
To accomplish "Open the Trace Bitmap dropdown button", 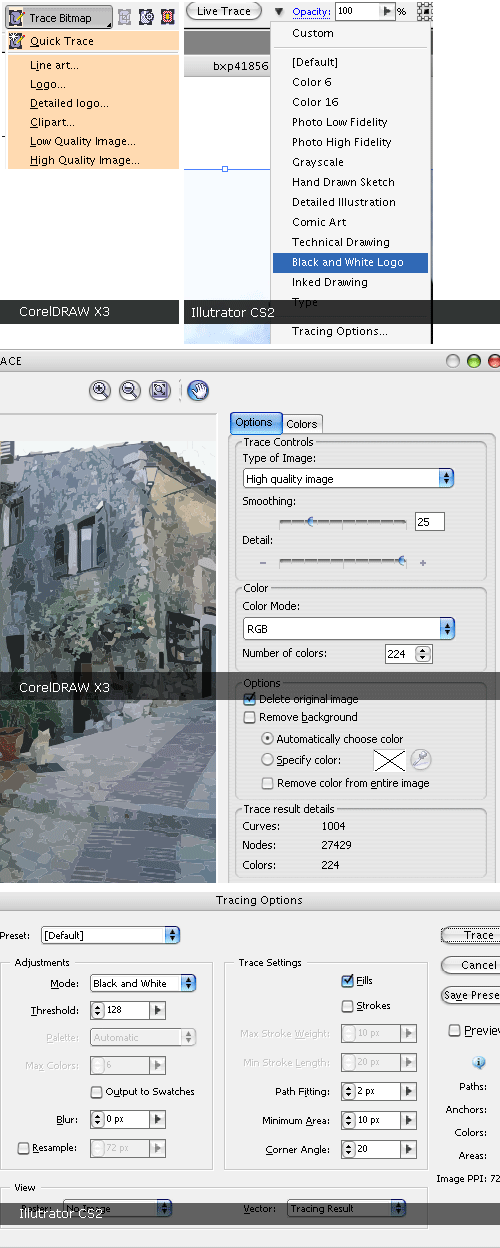I will [57, 17].
